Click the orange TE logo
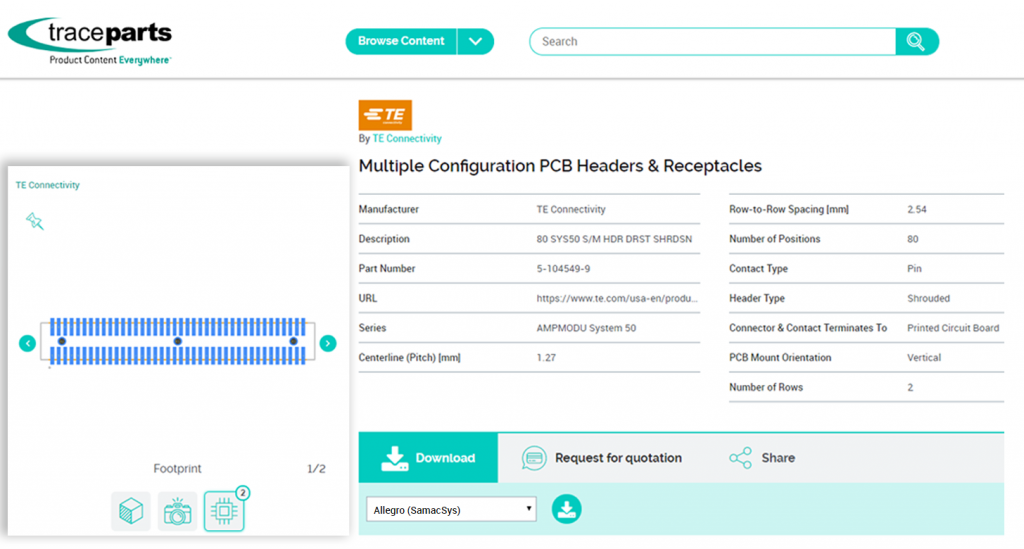The width and height of the screenshot is (1024, 549). (385, 115)
